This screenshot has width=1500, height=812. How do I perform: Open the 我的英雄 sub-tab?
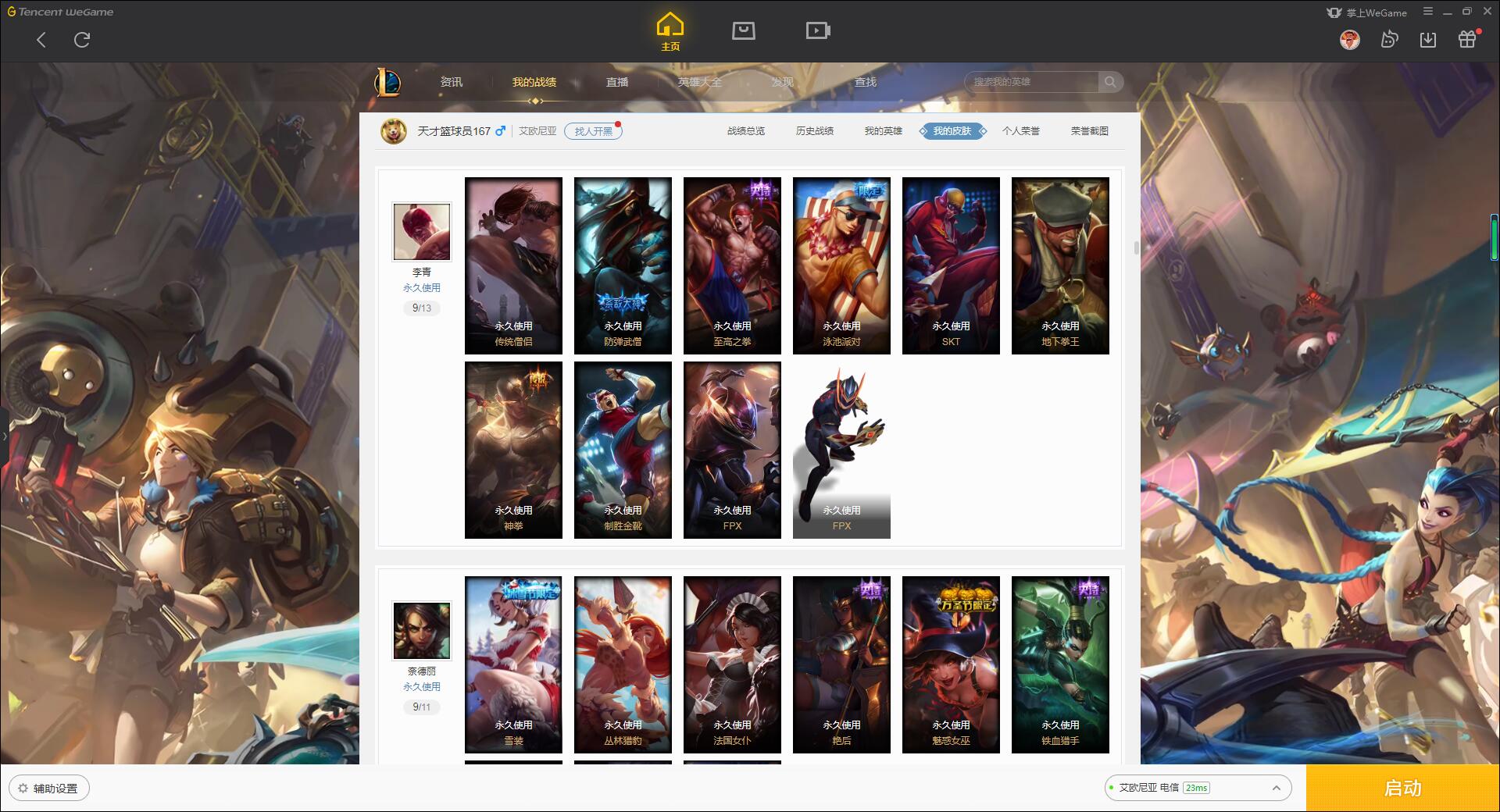[884, 131]
